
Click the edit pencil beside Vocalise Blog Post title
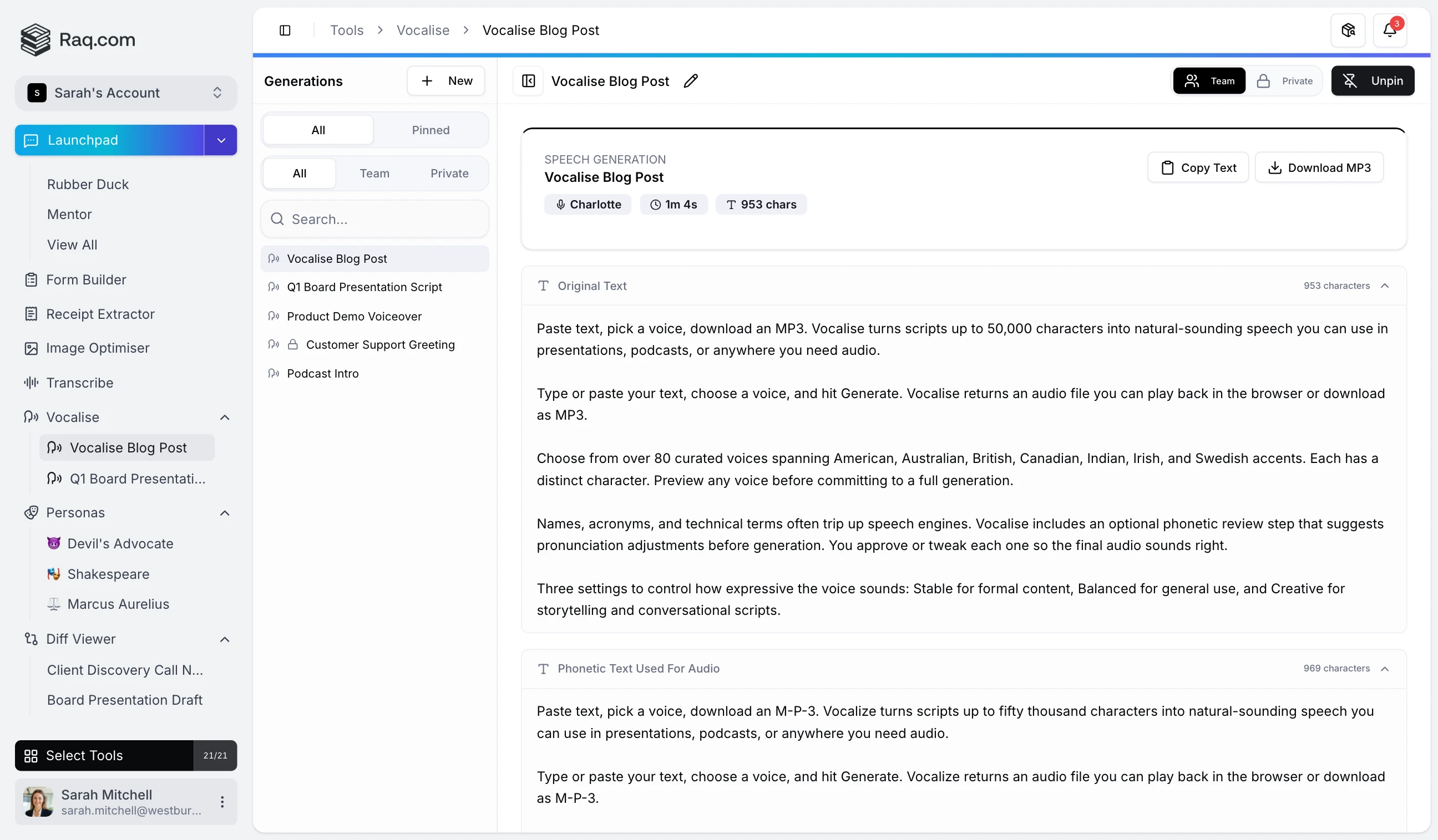[691, 81]
